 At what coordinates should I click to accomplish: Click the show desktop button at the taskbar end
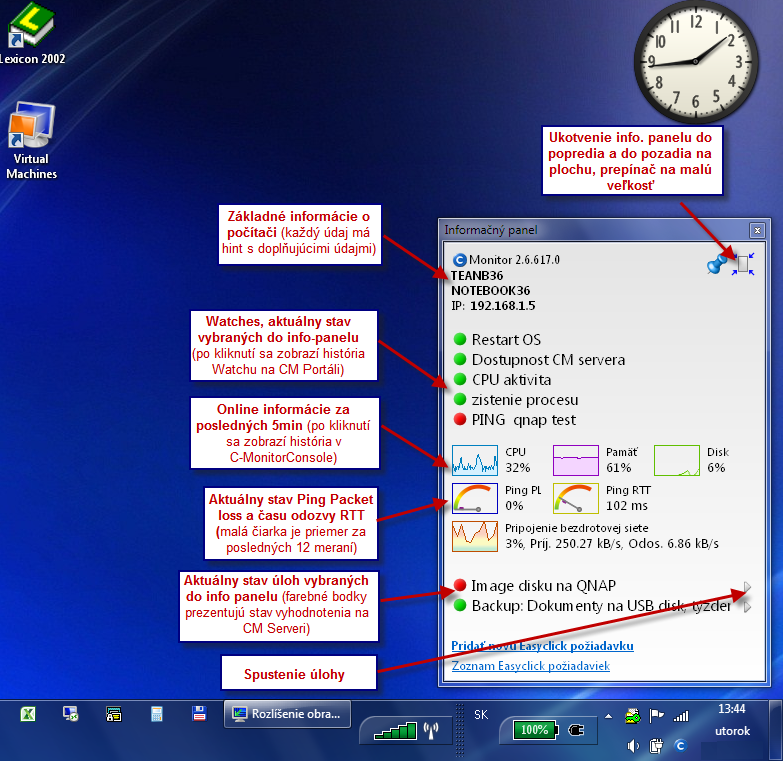776,730
